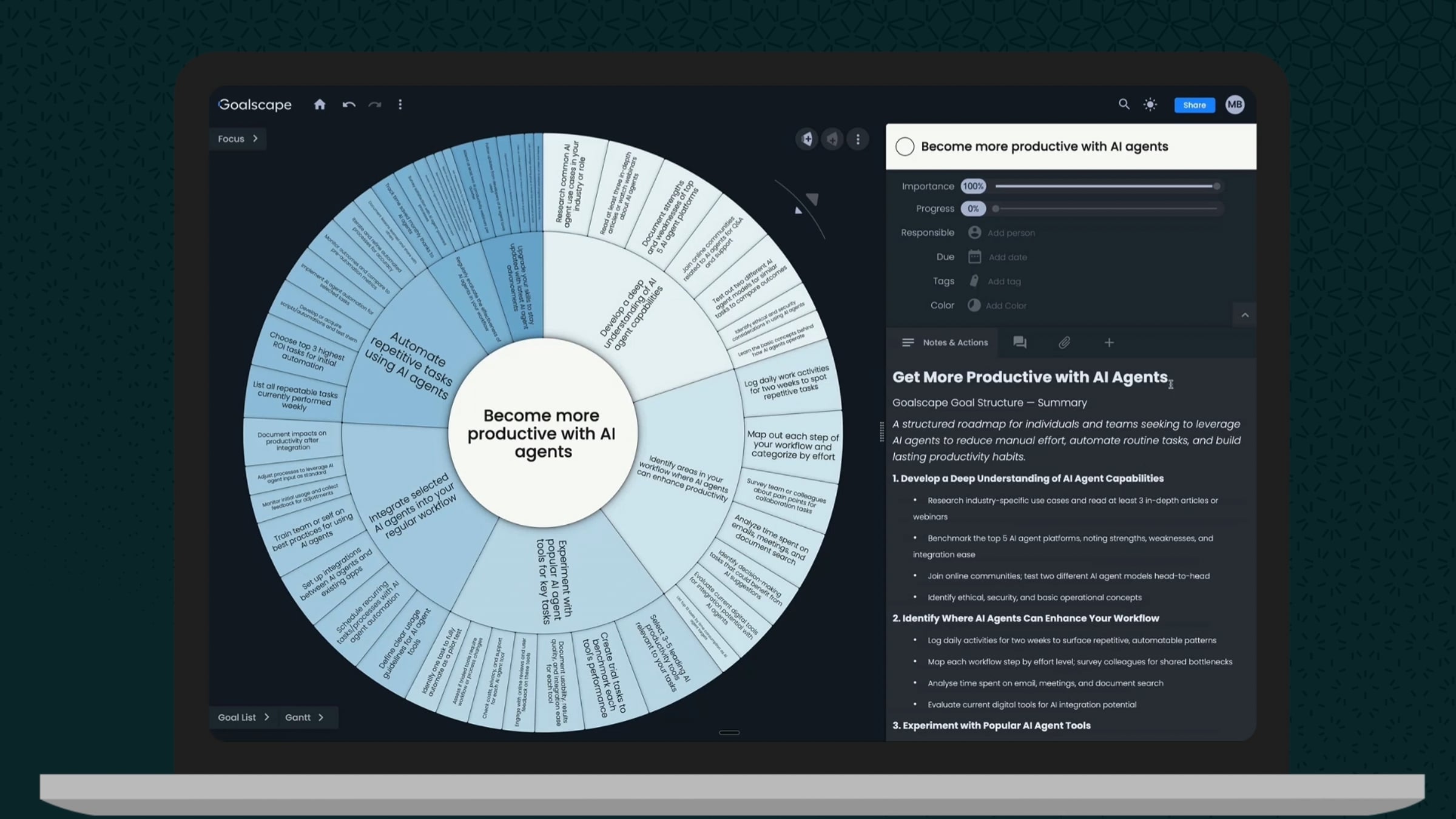This screenshot has height=819, width=1456.
Task: Click Add person for Responsible
Action: tap(1011, 233)
